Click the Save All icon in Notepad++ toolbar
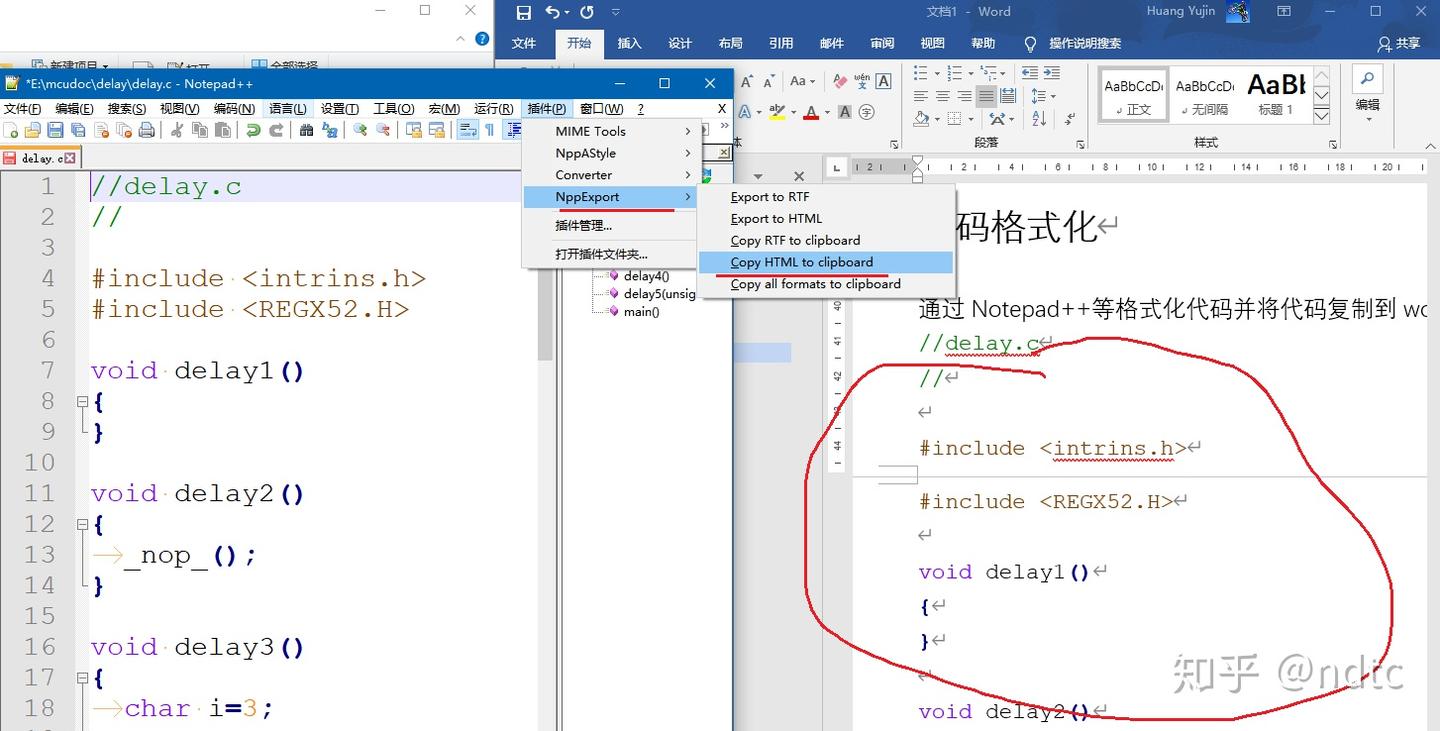1440x731 pixels. (x=78, y=130)
